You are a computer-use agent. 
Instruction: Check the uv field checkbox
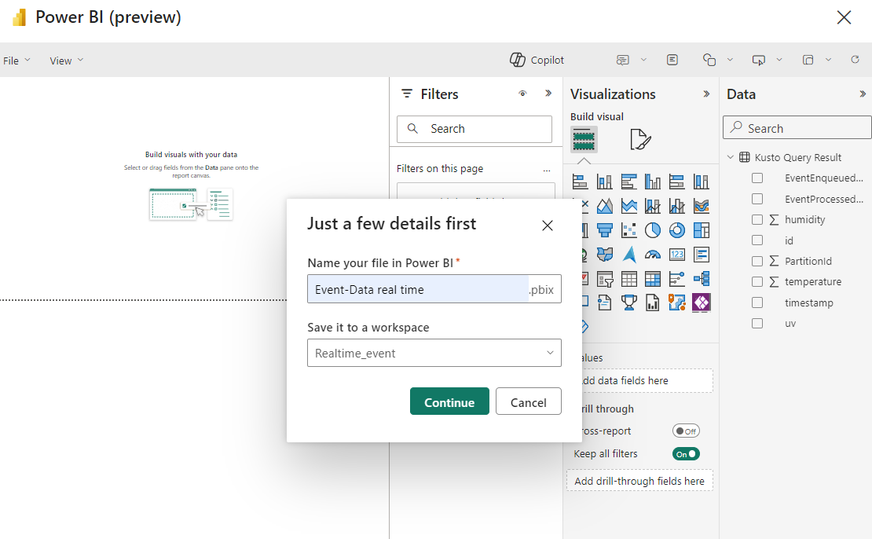pyautogui.click(x=757, y=323)
